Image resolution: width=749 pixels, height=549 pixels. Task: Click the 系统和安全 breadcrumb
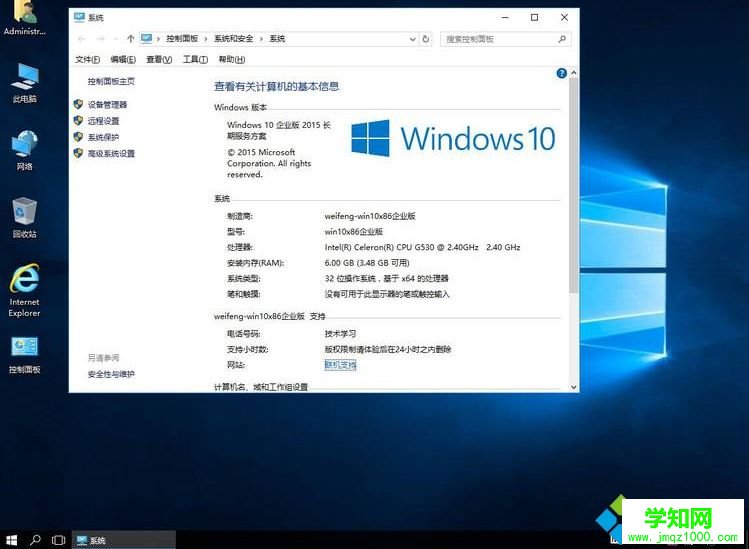pos(234,39)
